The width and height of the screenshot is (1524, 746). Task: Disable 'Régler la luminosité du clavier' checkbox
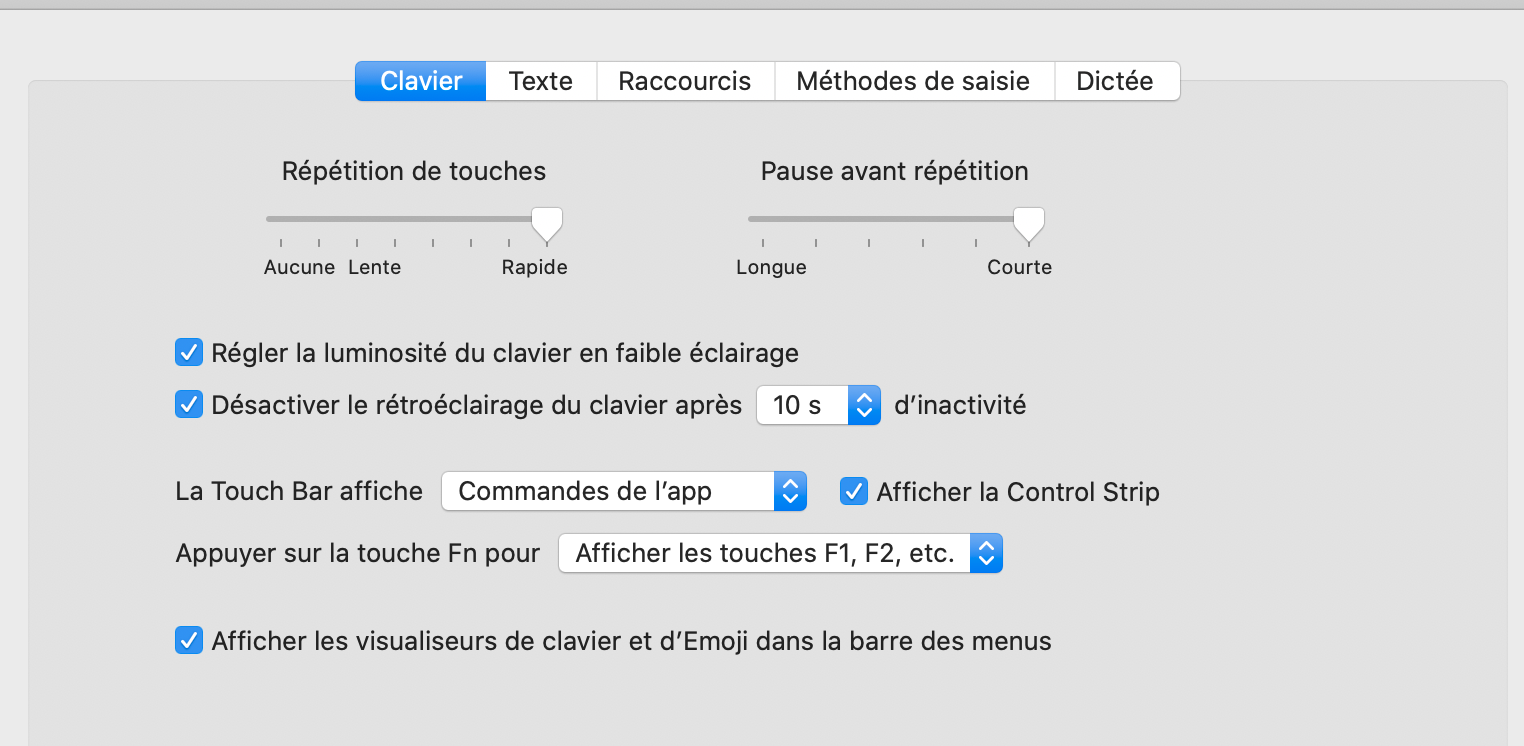189,352
